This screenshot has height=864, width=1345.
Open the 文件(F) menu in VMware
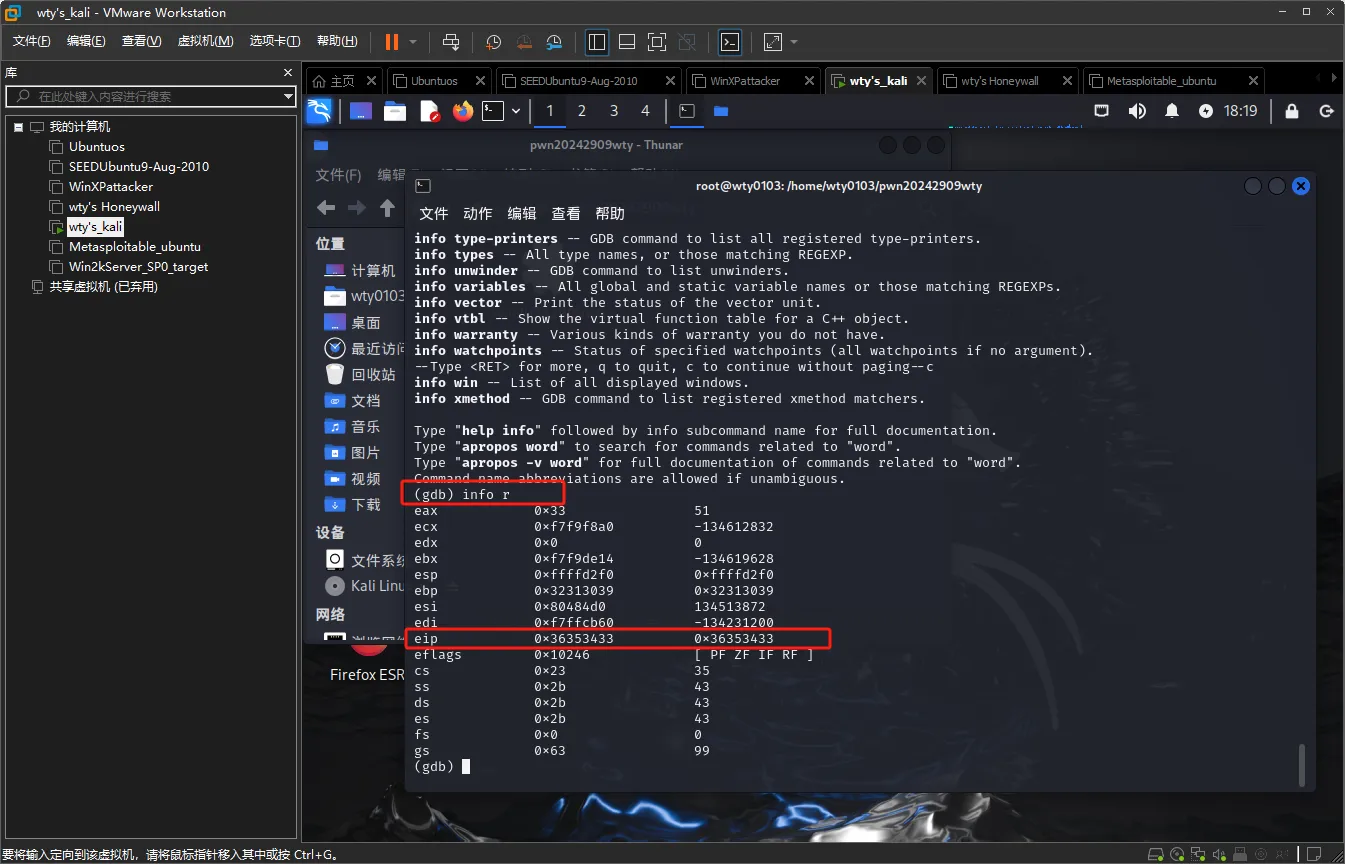[x=31, y=41]
